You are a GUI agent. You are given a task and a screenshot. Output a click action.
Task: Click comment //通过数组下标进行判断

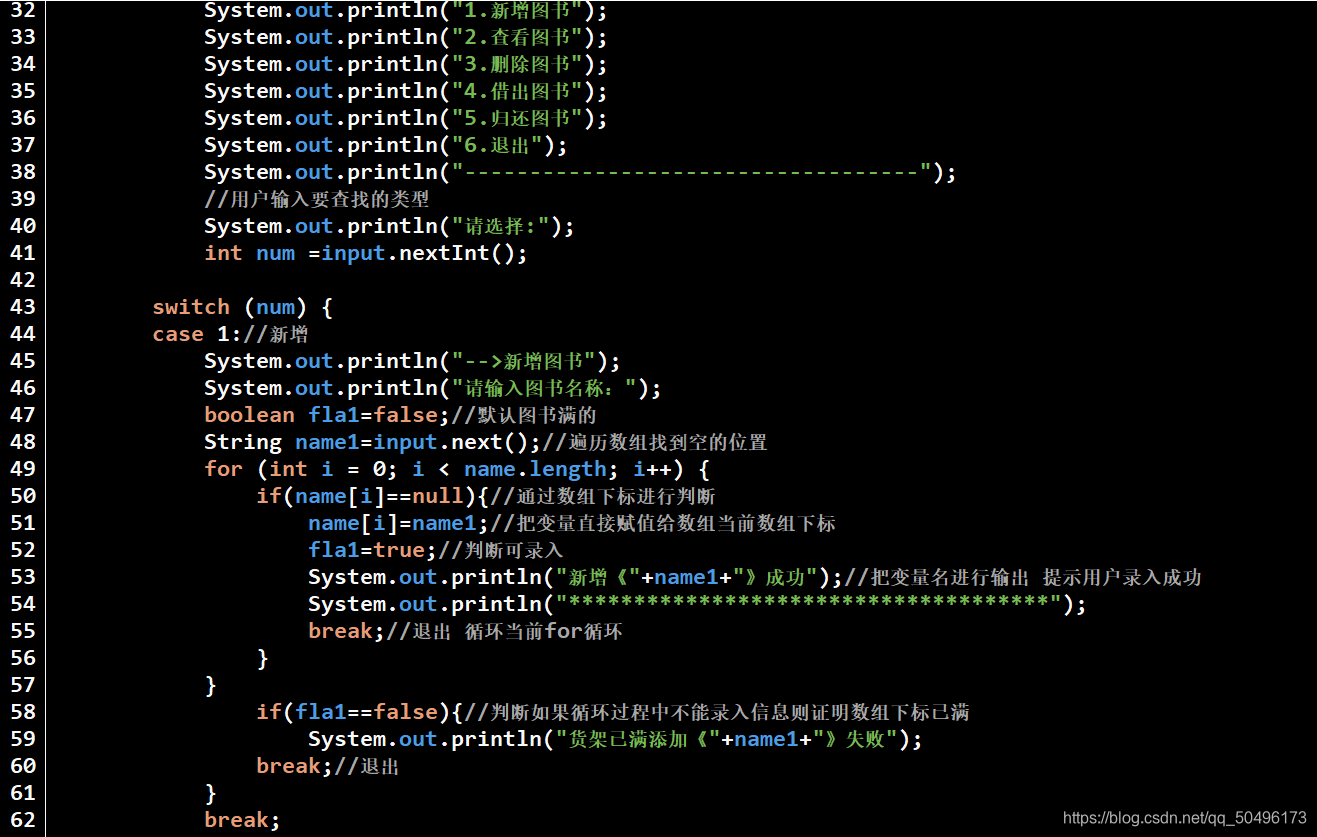[603, 496]
